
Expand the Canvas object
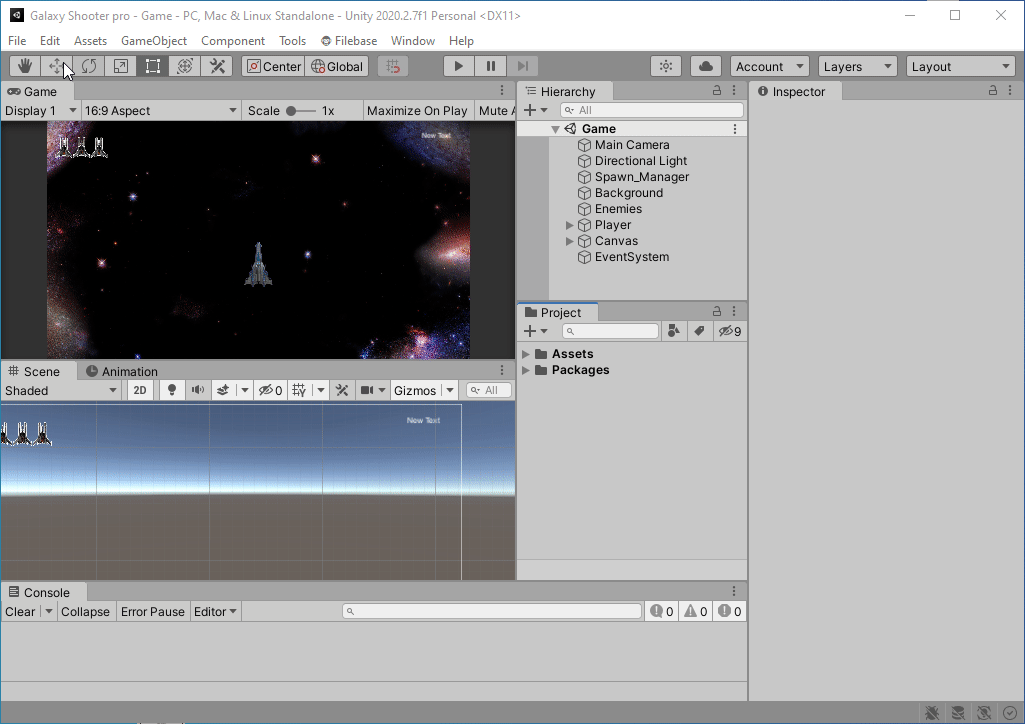[x=569, y=241]
